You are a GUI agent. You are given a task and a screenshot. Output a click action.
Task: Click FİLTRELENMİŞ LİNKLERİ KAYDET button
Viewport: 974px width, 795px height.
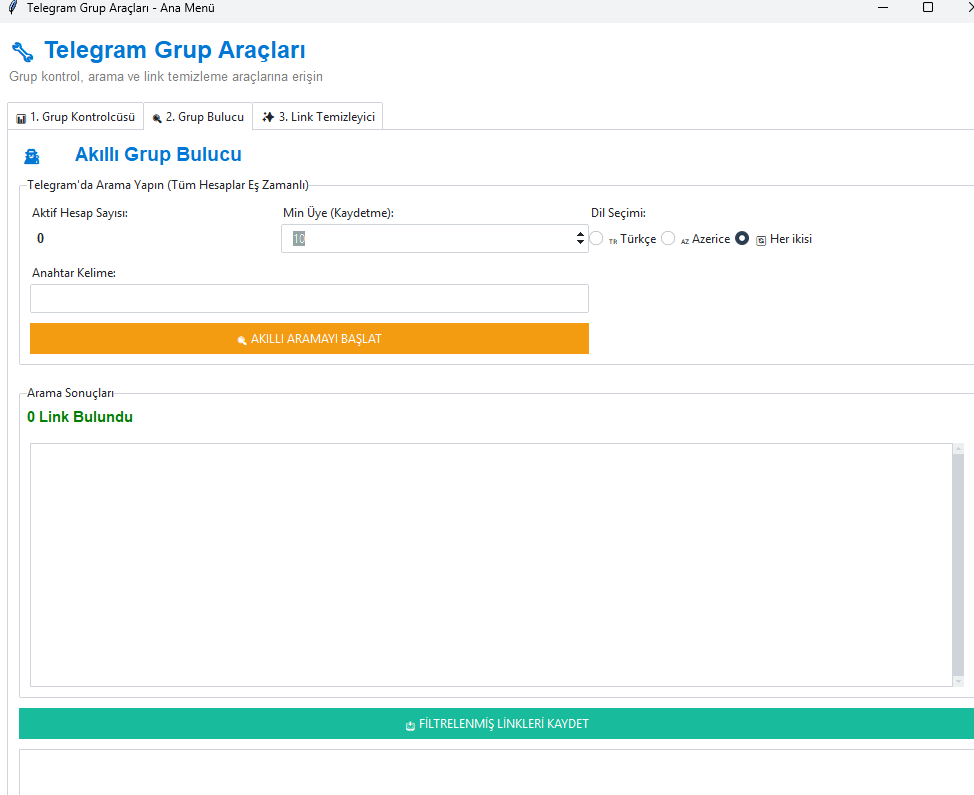point(496,724)
